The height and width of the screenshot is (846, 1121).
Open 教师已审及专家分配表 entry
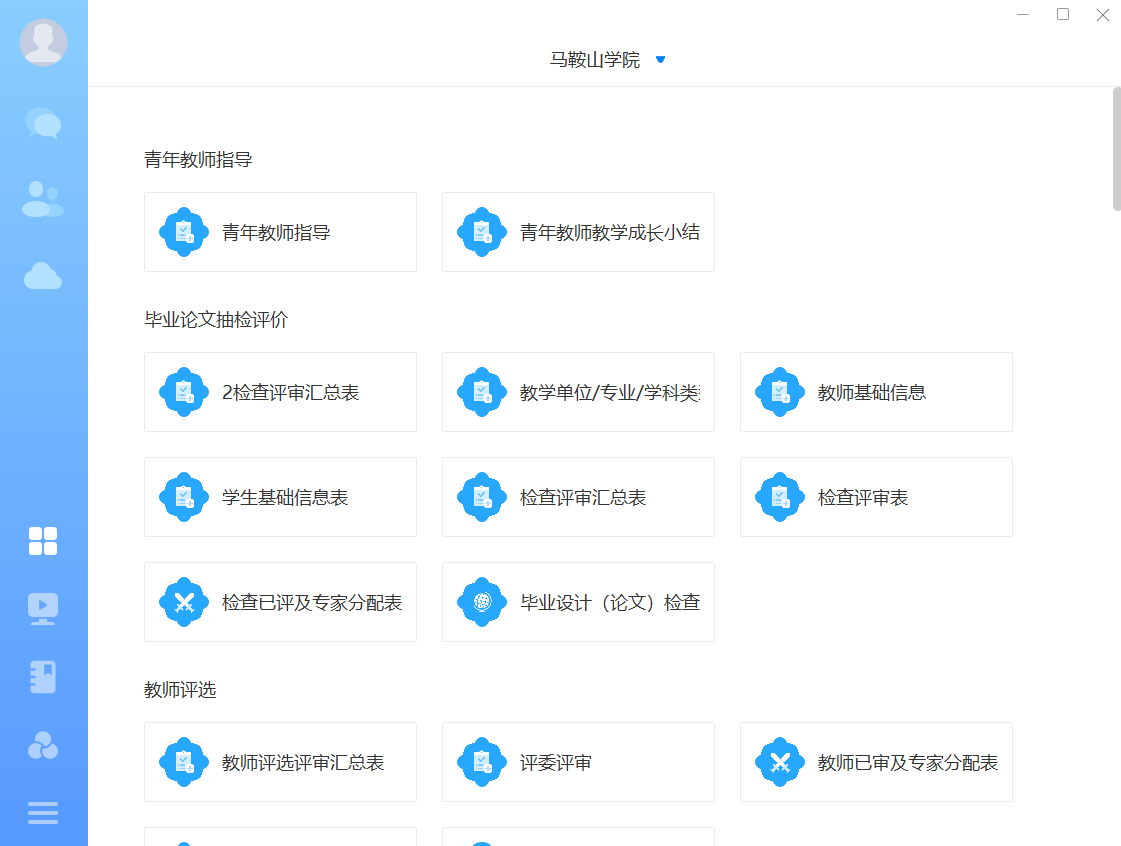876,762
